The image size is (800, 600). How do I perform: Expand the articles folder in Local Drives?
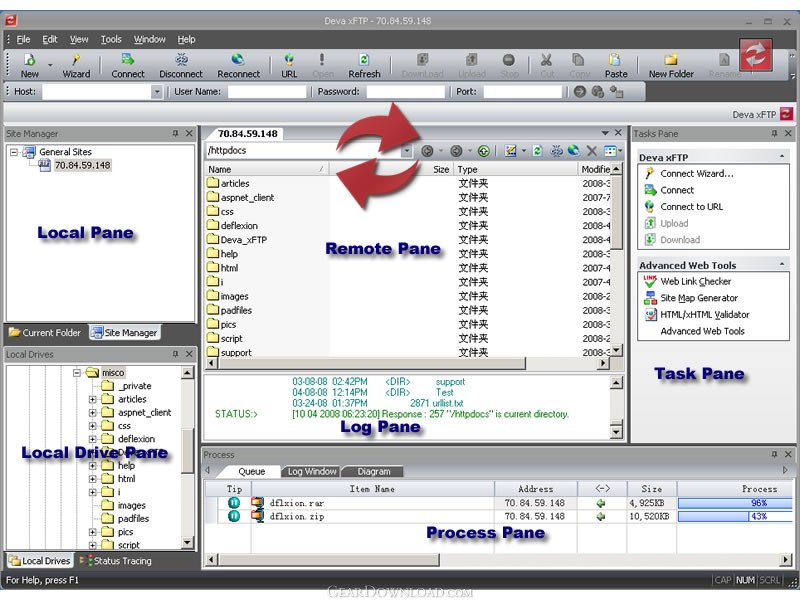(x=92, y=399)
